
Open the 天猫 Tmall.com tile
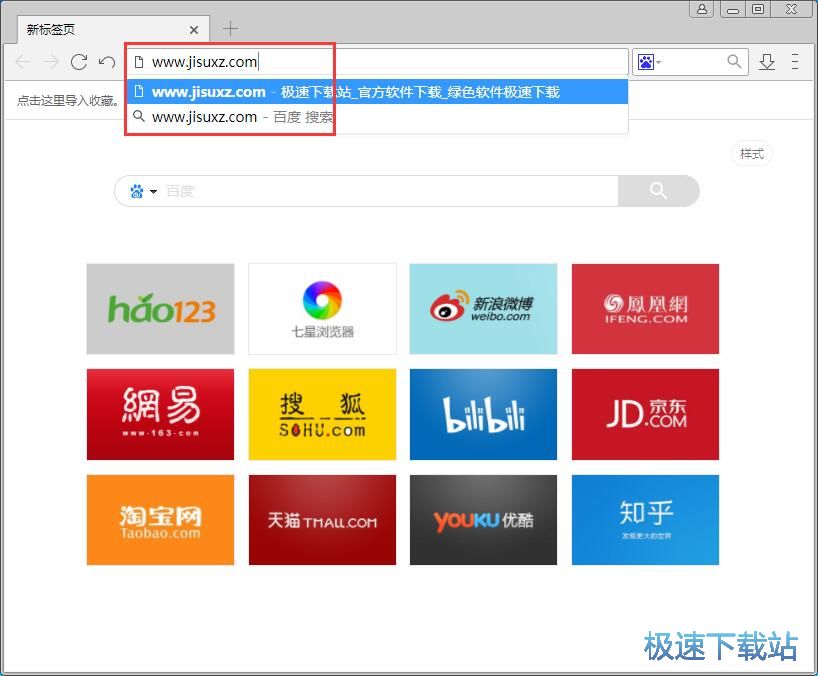tap(322, 520)
